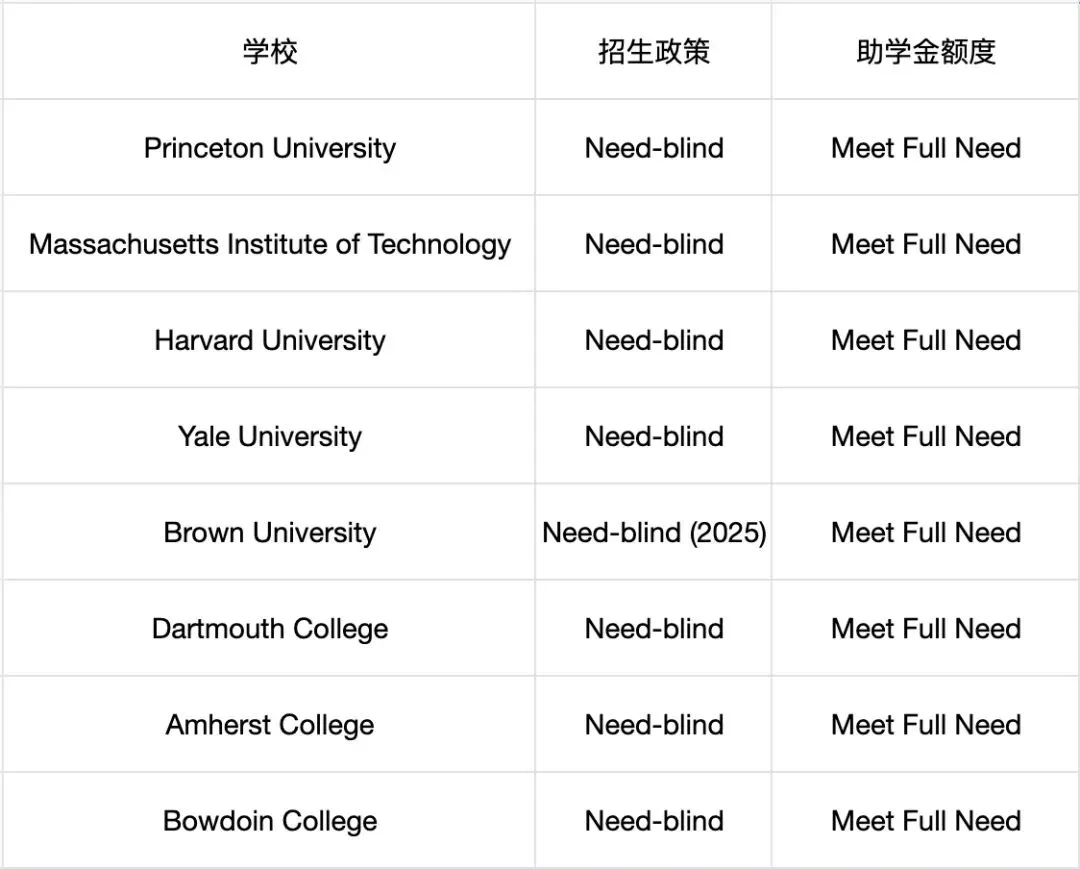
Task: Click the Harvard University cell
Action: click(x=270, y=340)
